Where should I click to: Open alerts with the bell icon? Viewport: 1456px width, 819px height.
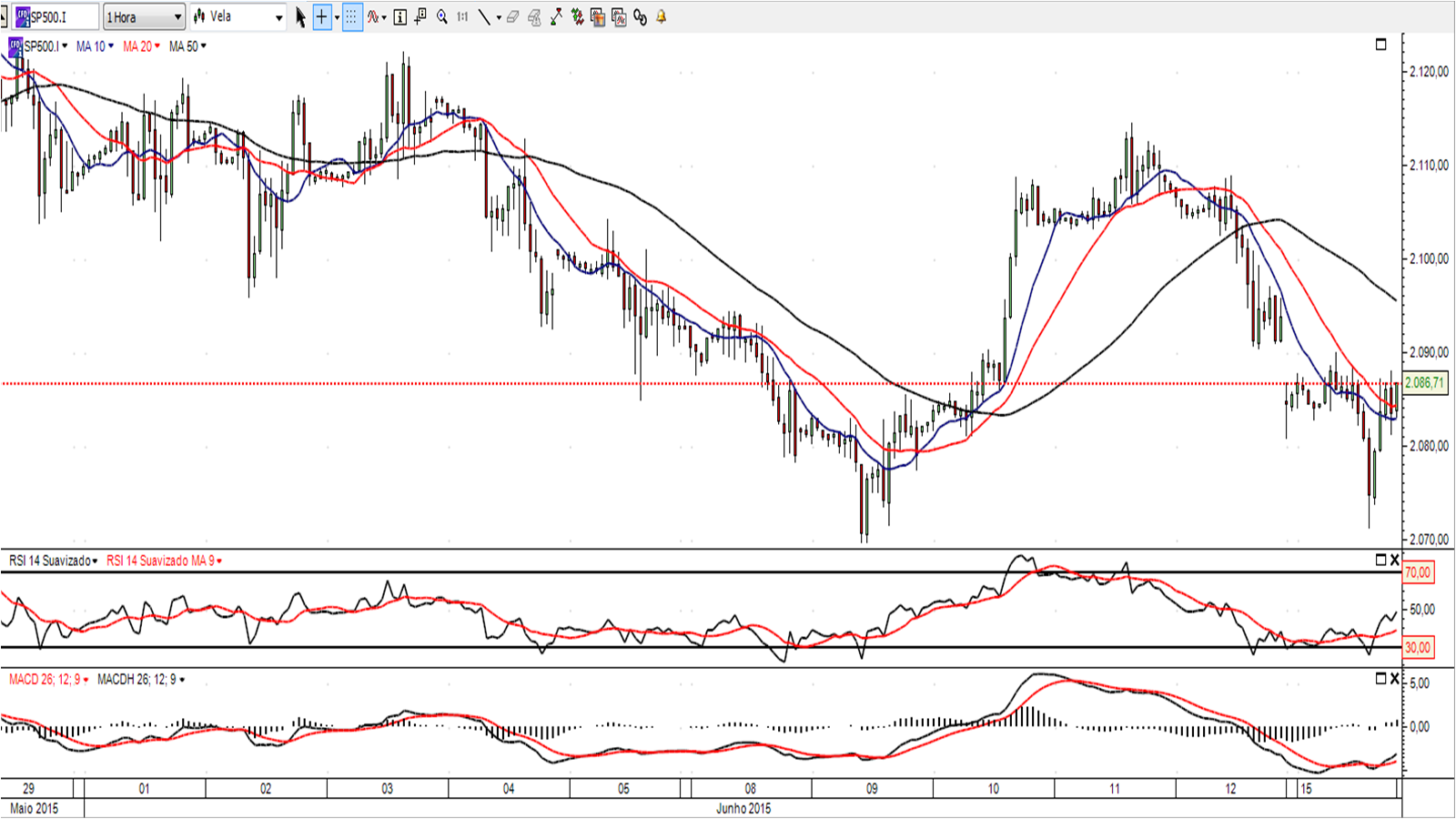(x=661, y=17)
